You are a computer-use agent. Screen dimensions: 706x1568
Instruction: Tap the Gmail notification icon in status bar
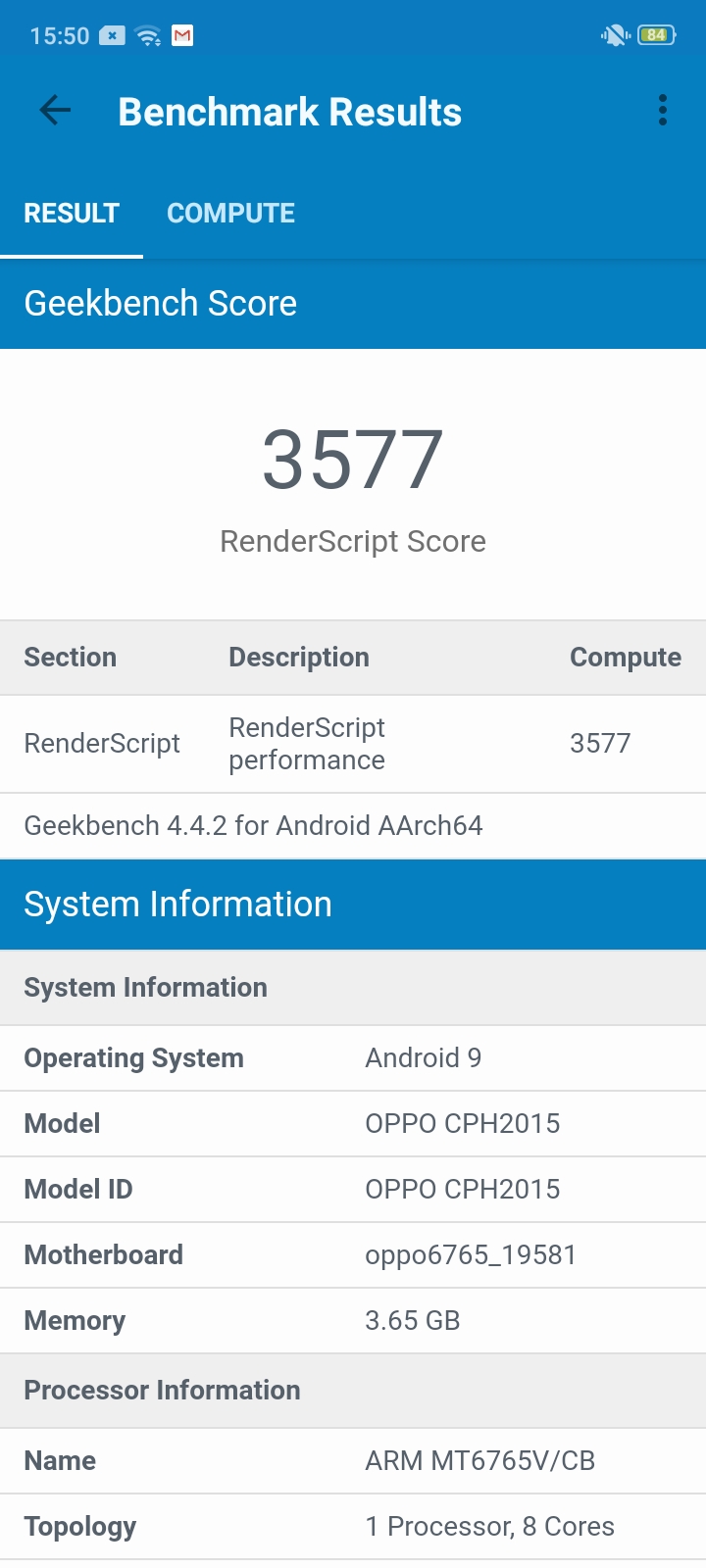click(x=182, y=36)
